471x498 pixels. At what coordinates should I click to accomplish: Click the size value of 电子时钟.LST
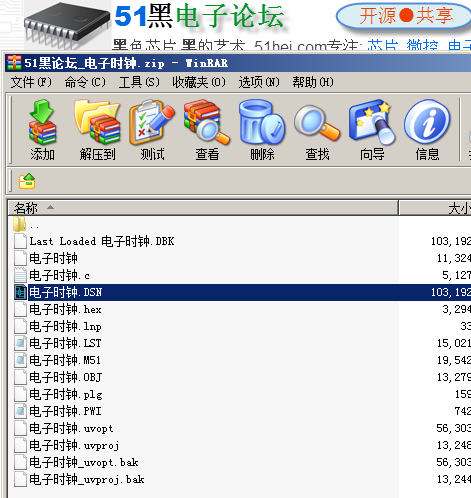454,343
